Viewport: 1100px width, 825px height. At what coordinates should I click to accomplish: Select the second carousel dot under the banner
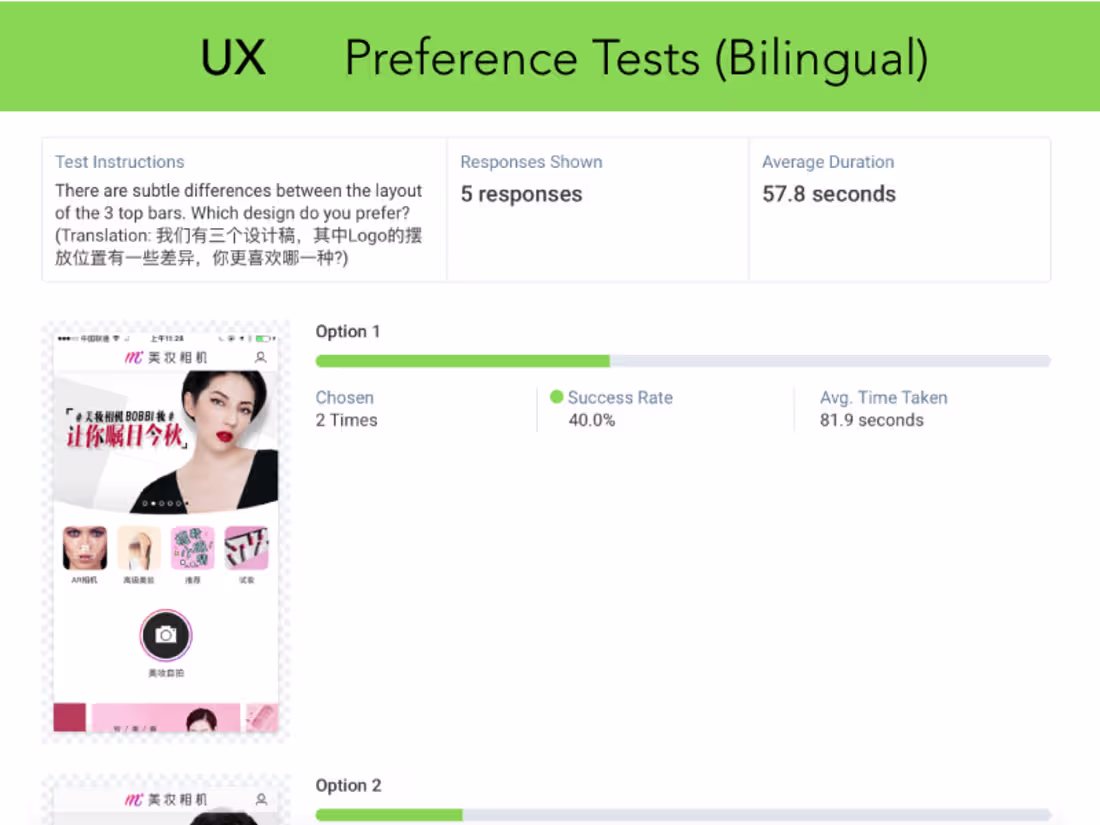[152, 501]
